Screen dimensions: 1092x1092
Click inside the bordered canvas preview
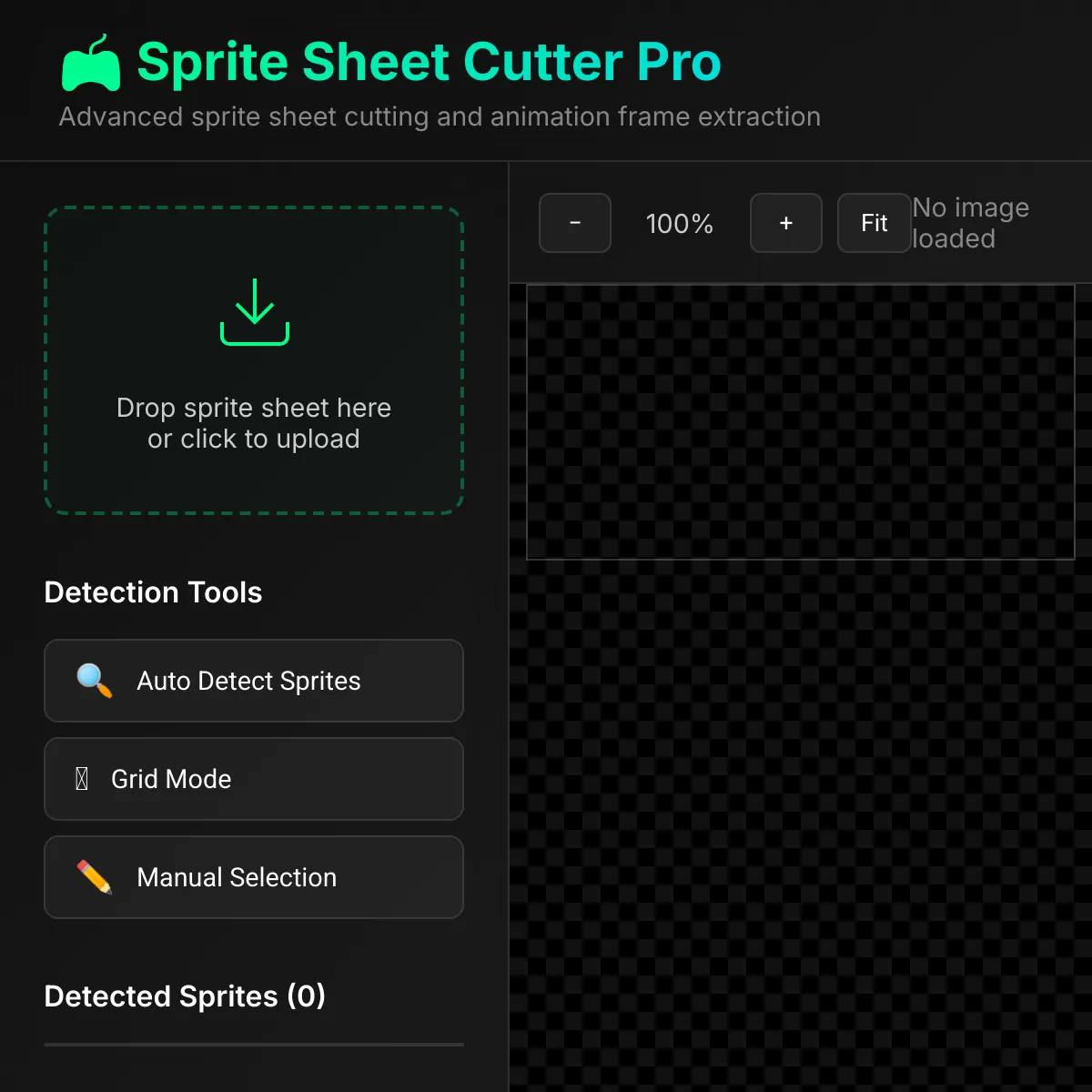(801, 421)
